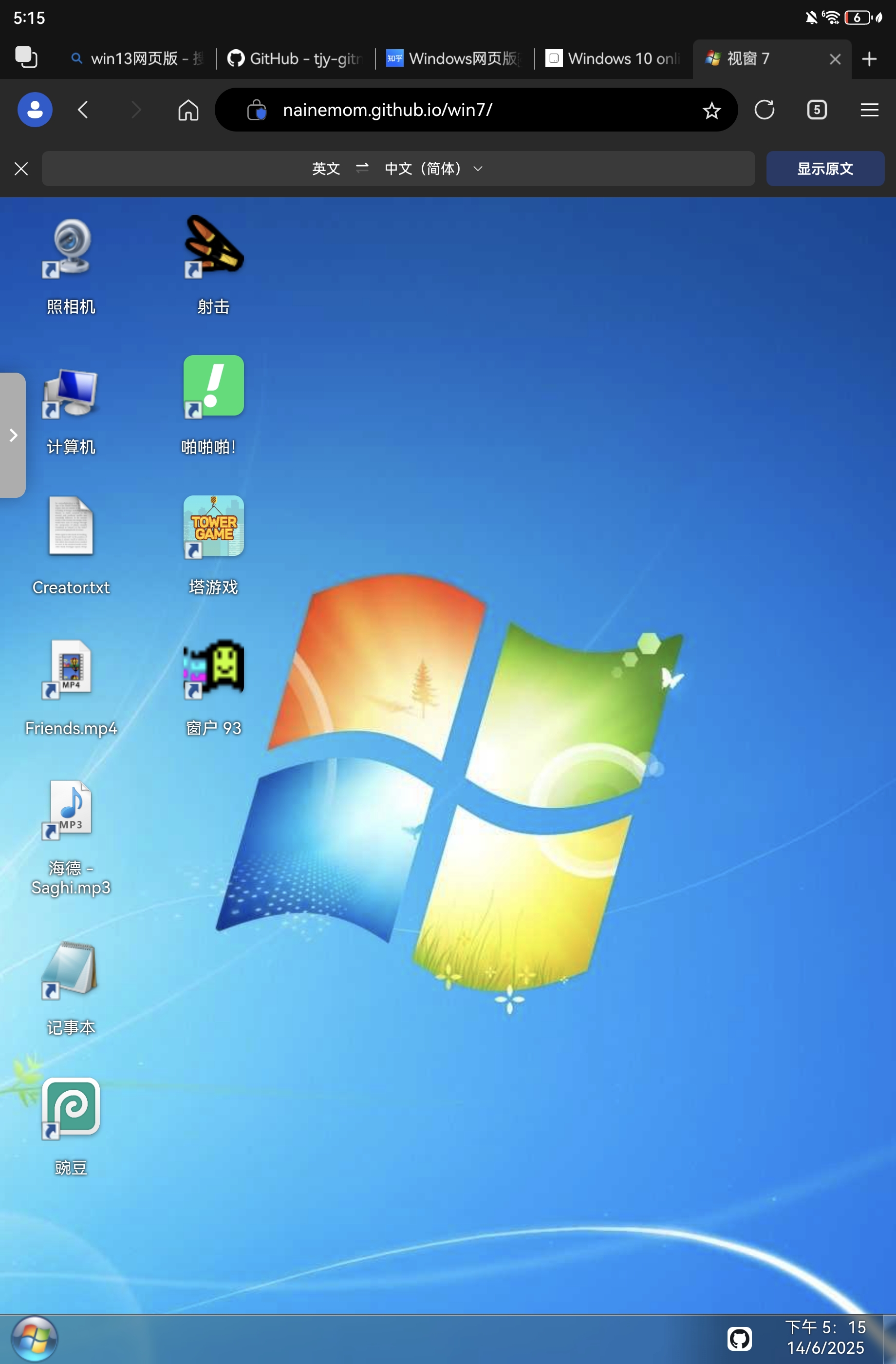The height and width of the screenshot is (1364, 896).
Task: Launch the Tower Game 塔游戏 shortcut
Action: pos(213,546)
